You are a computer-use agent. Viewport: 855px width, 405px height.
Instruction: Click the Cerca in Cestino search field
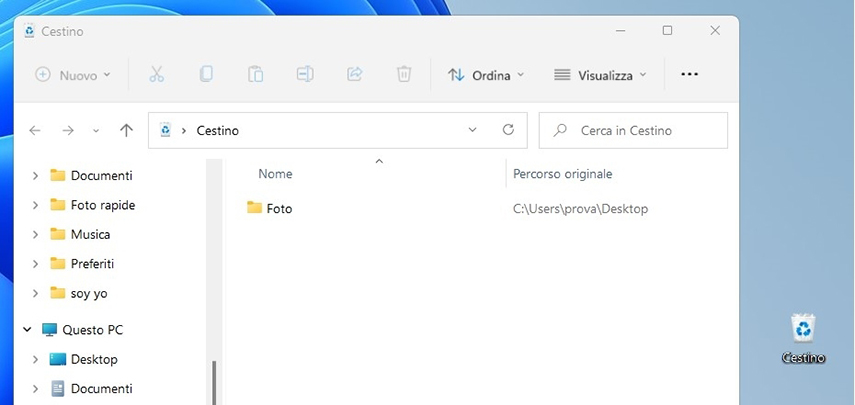tap(633, 130)
